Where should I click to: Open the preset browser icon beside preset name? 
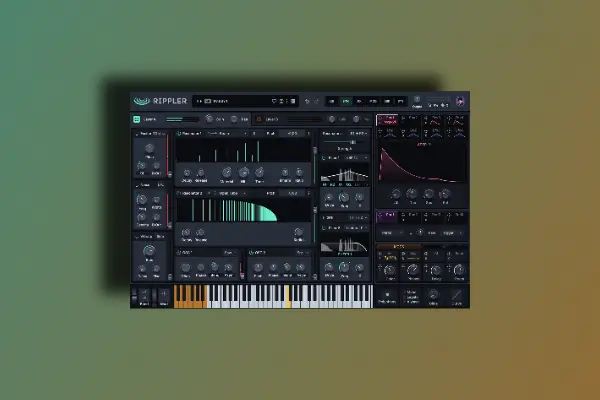pos(208,101)
